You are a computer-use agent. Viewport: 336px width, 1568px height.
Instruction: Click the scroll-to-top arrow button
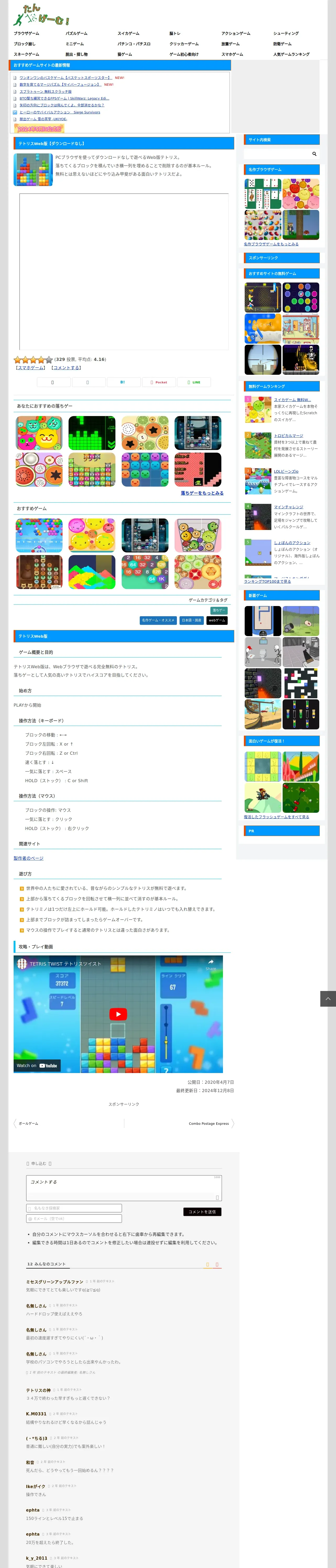coord(328,998)
